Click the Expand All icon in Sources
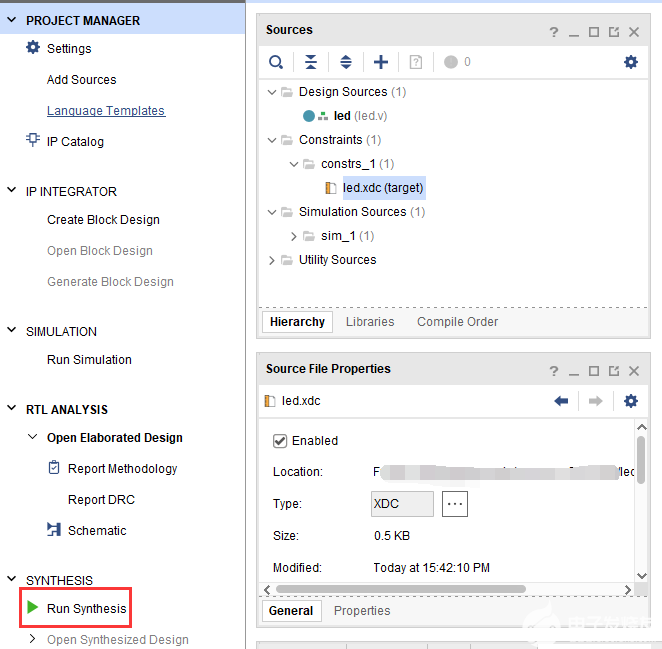Image resolution: width=662 pixels, height=649 pixels. tap(346, 62)
